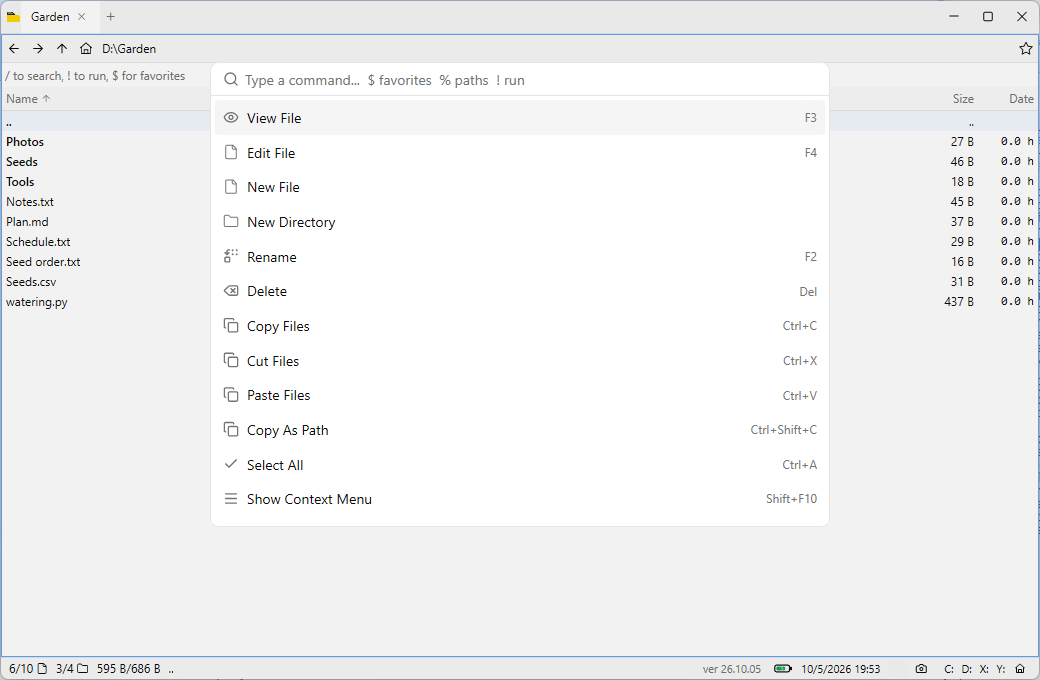Click the checkmark icon beside Select All

[x=231, y=464]
